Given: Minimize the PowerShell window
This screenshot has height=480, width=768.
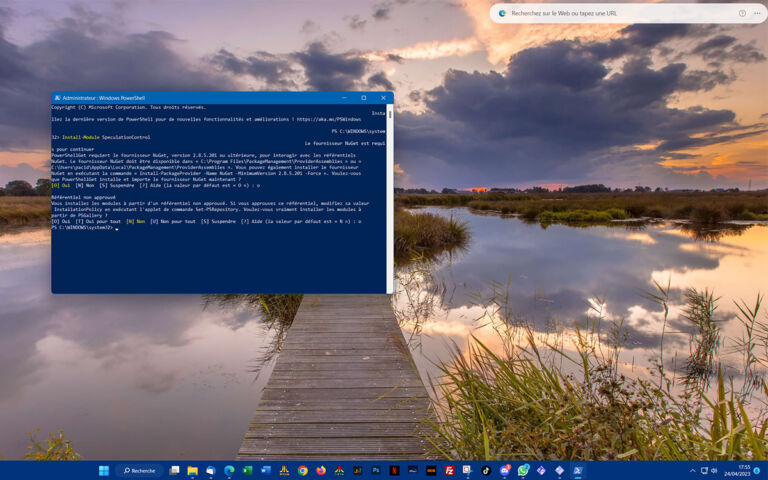Looking at the screenshot, I should coord(344,98).
